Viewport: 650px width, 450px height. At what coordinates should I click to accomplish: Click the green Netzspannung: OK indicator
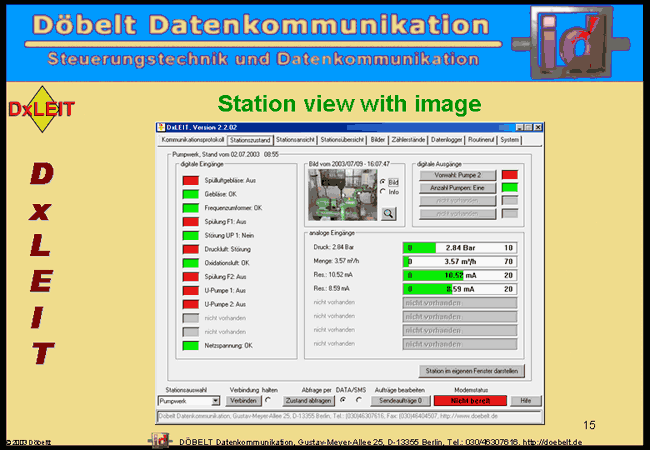[x=191, y=346]
